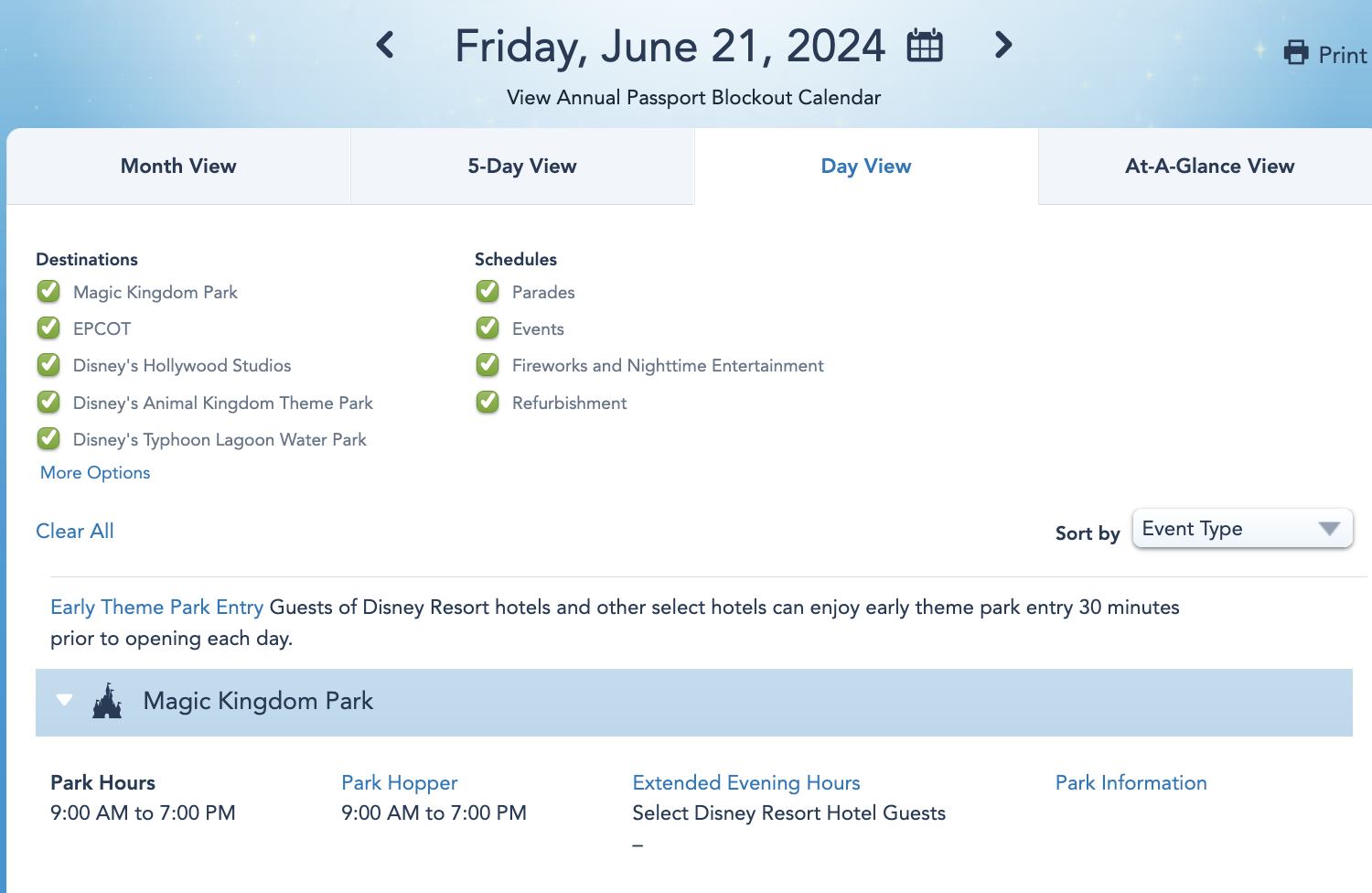The image size is (1372, 893).
Task: Open the Extended Evening Hours link
Action: (x=746, y=783)
